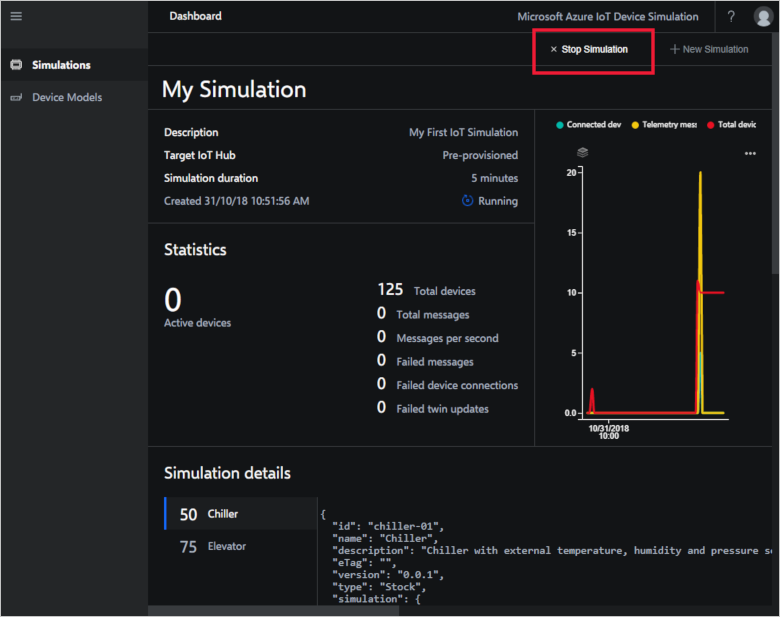The height and width of the screenshot is (617, 780).
Task: Click the Simulations sidebar icon
Action: click(x=16, y=65)
